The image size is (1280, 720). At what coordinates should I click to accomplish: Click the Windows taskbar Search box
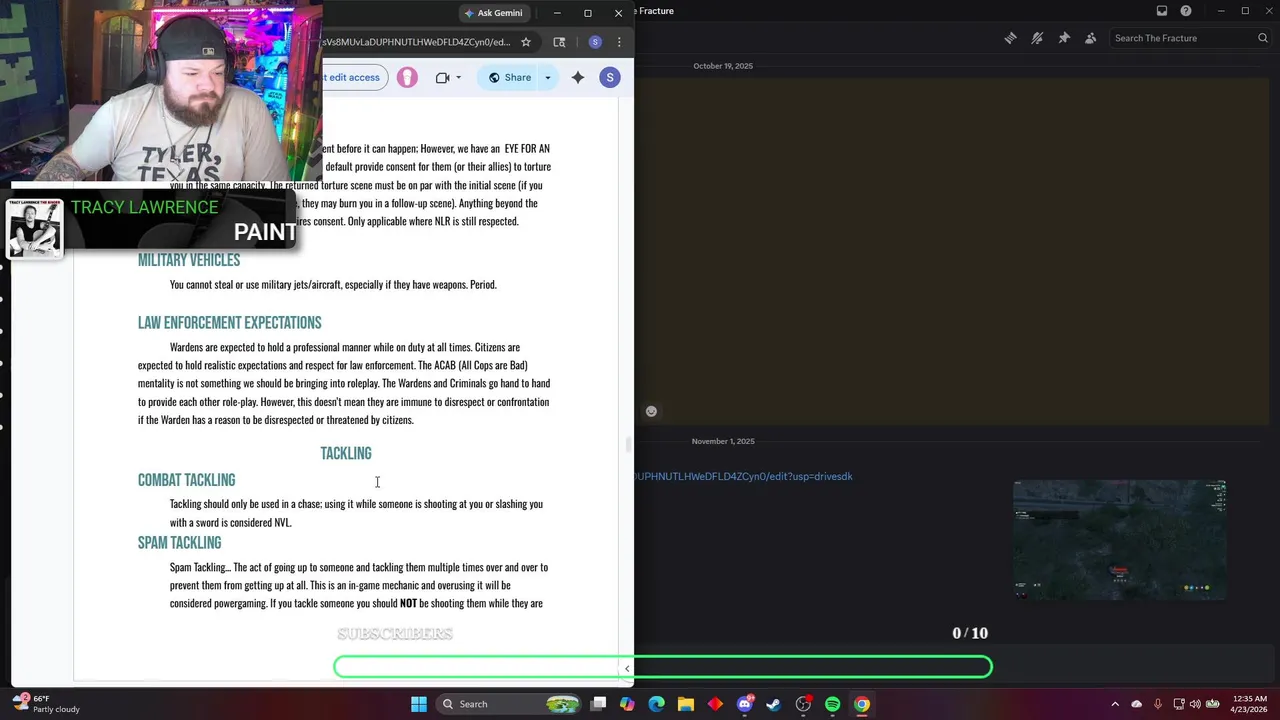point(510,704)
